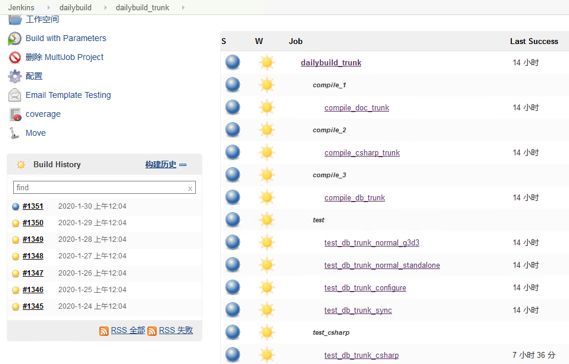The width and height of the screenshot is (569, 364).
Task: Open the test_db_trunk_configure job link
Action: [365, 288]
